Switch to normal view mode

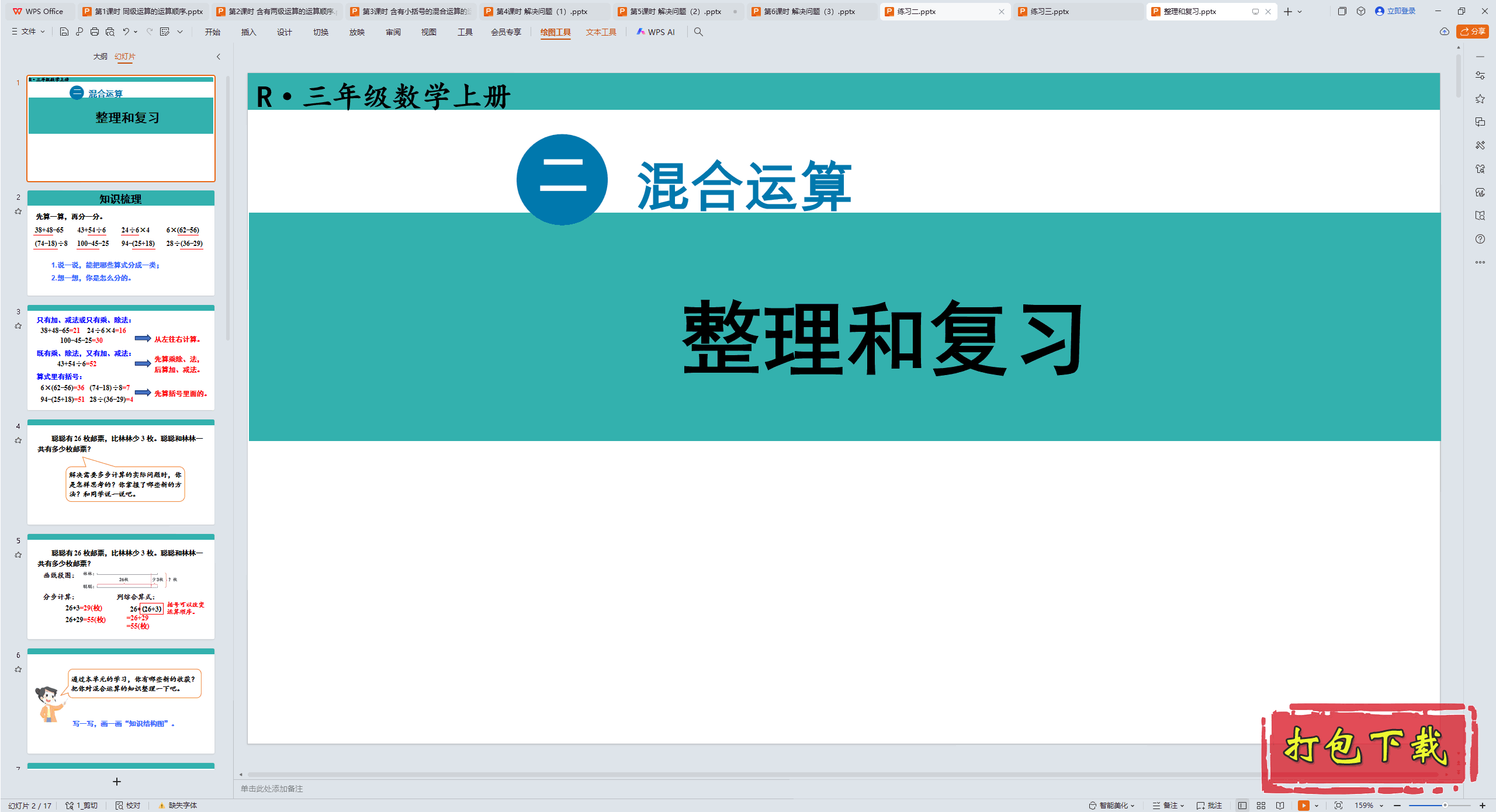point(1242,806)
